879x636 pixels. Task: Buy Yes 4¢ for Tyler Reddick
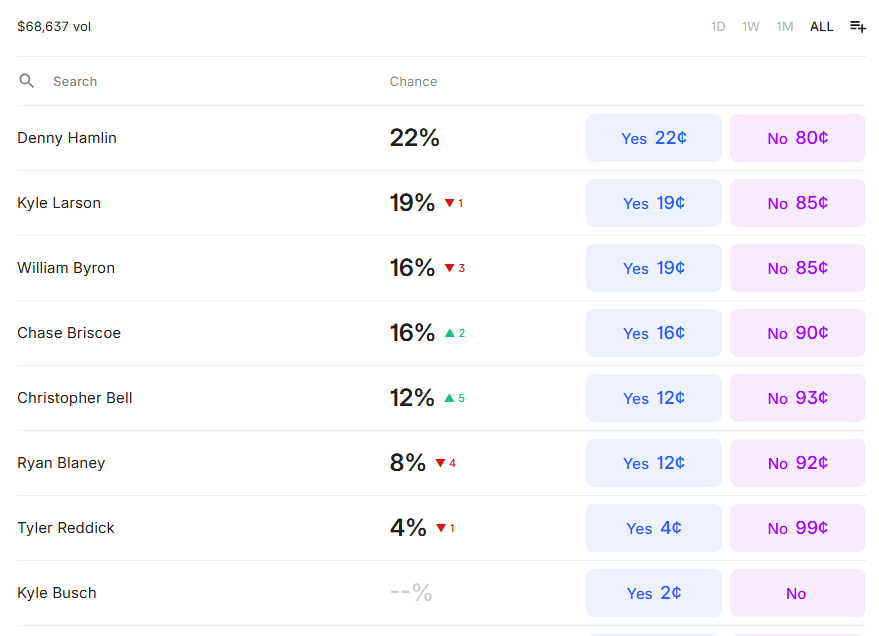[654, 528]
